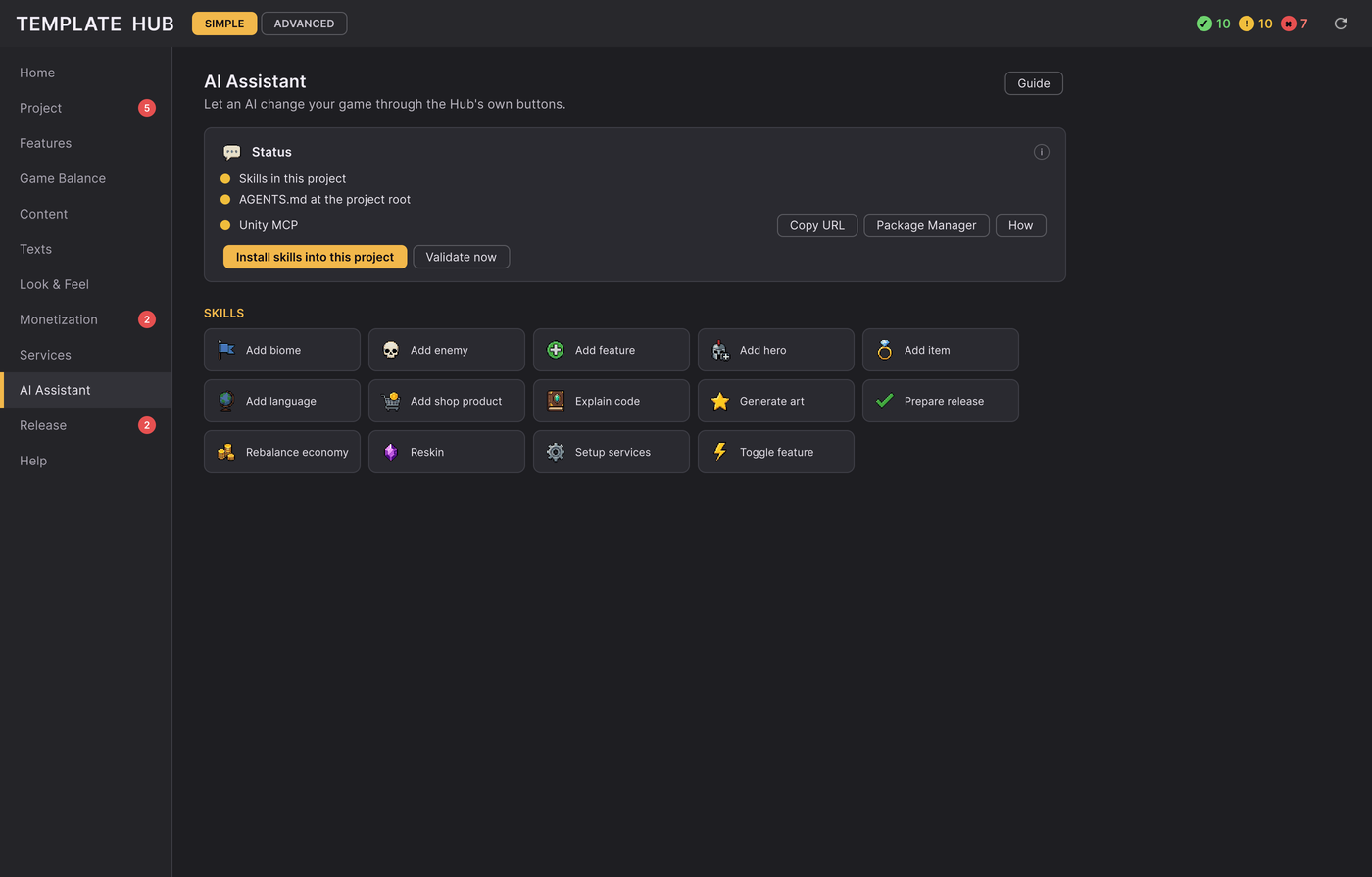Screen dimensions: 1372x877
Task: Click the Add feature plus icon
Action: click(556, 350)
